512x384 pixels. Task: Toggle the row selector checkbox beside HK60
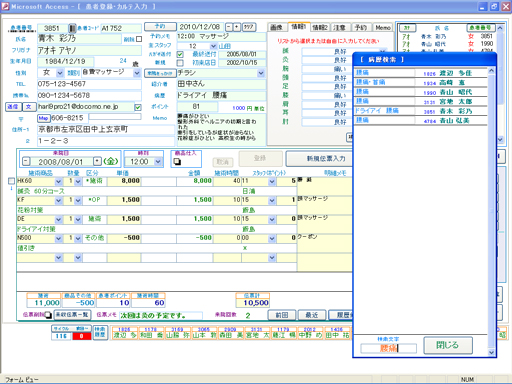click(11, 181)
